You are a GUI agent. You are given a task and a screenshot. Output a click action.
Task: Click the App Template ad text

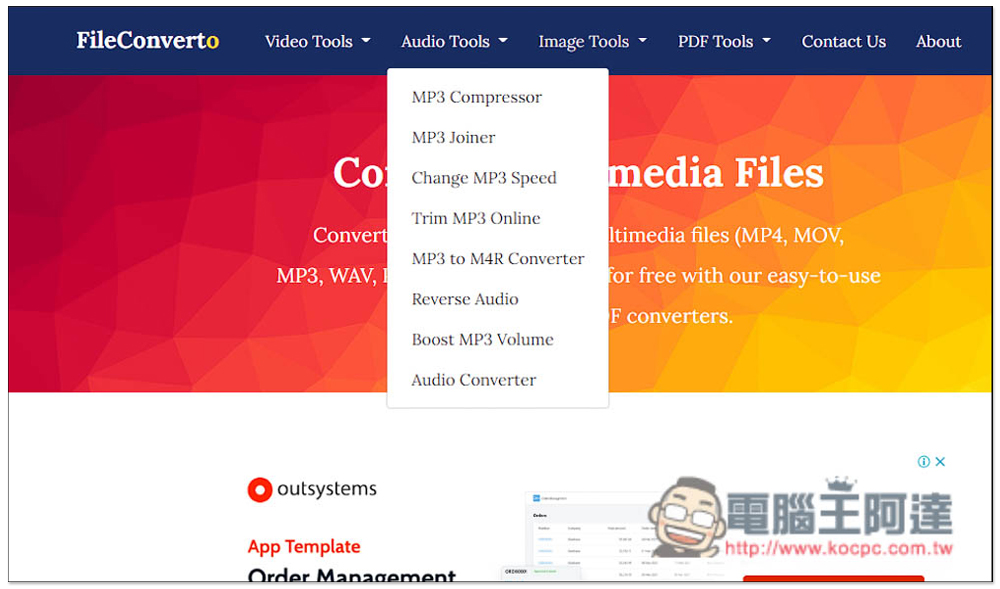point(304,546)
